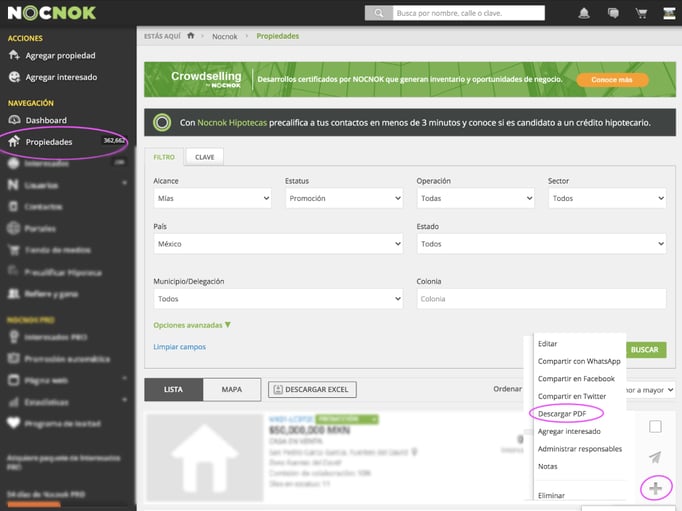Open the Ordenar sort dropdown
The height and width of the screenshot is (511, 682).
pos(649,390)
